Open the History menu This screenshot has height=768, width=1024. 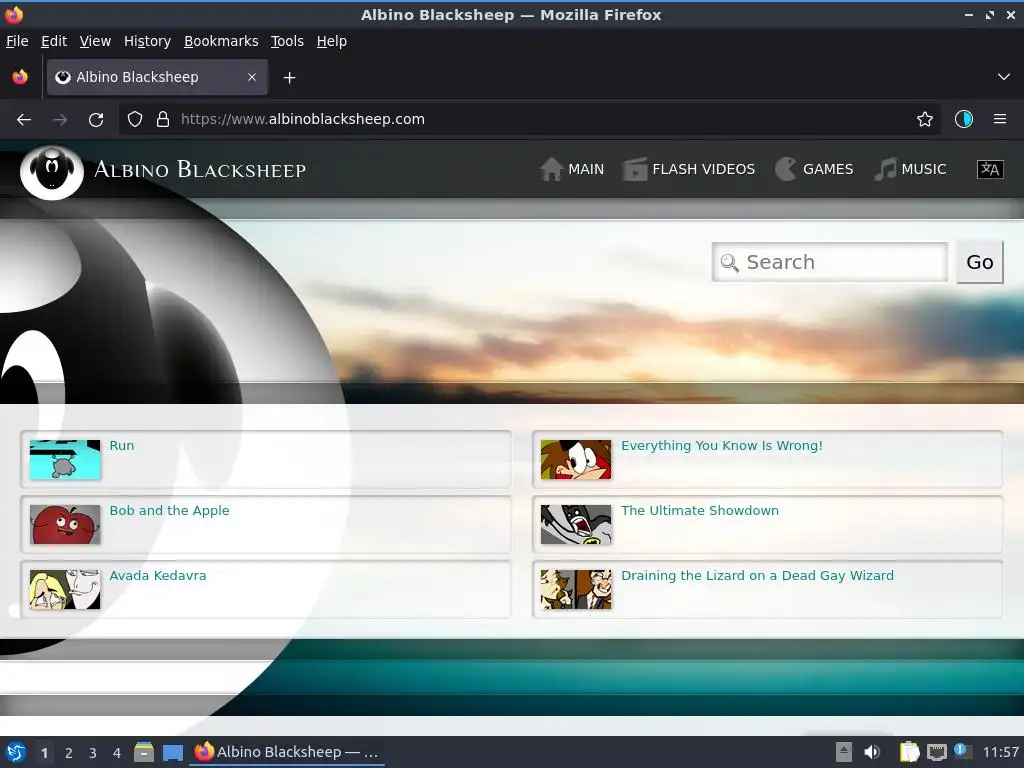(x=147, y=41)
